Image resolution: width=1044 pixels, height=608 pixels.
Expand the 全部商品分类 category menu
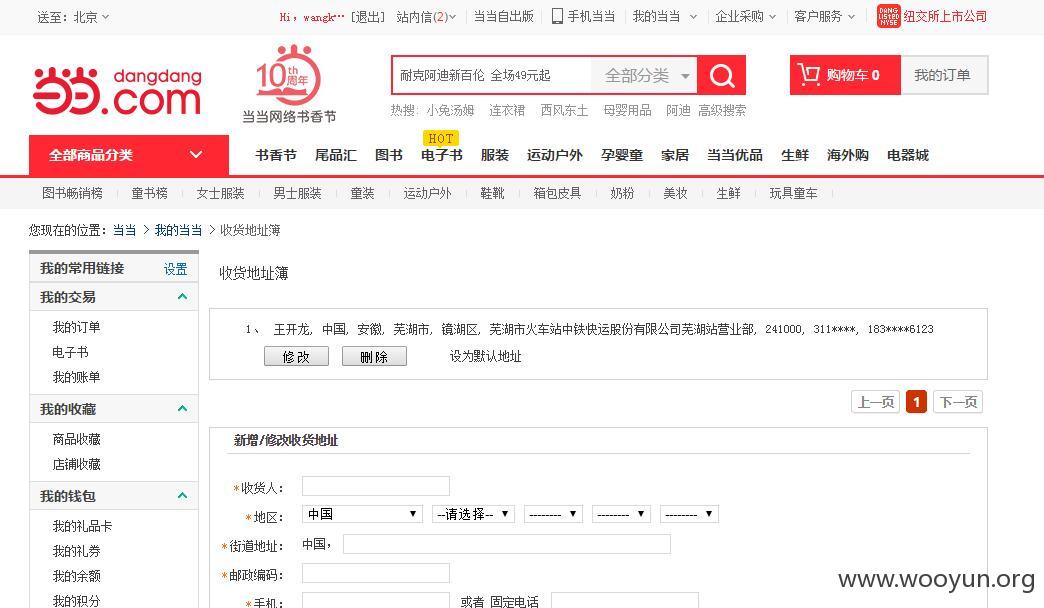pyautogui.click(x=129, y=155)
